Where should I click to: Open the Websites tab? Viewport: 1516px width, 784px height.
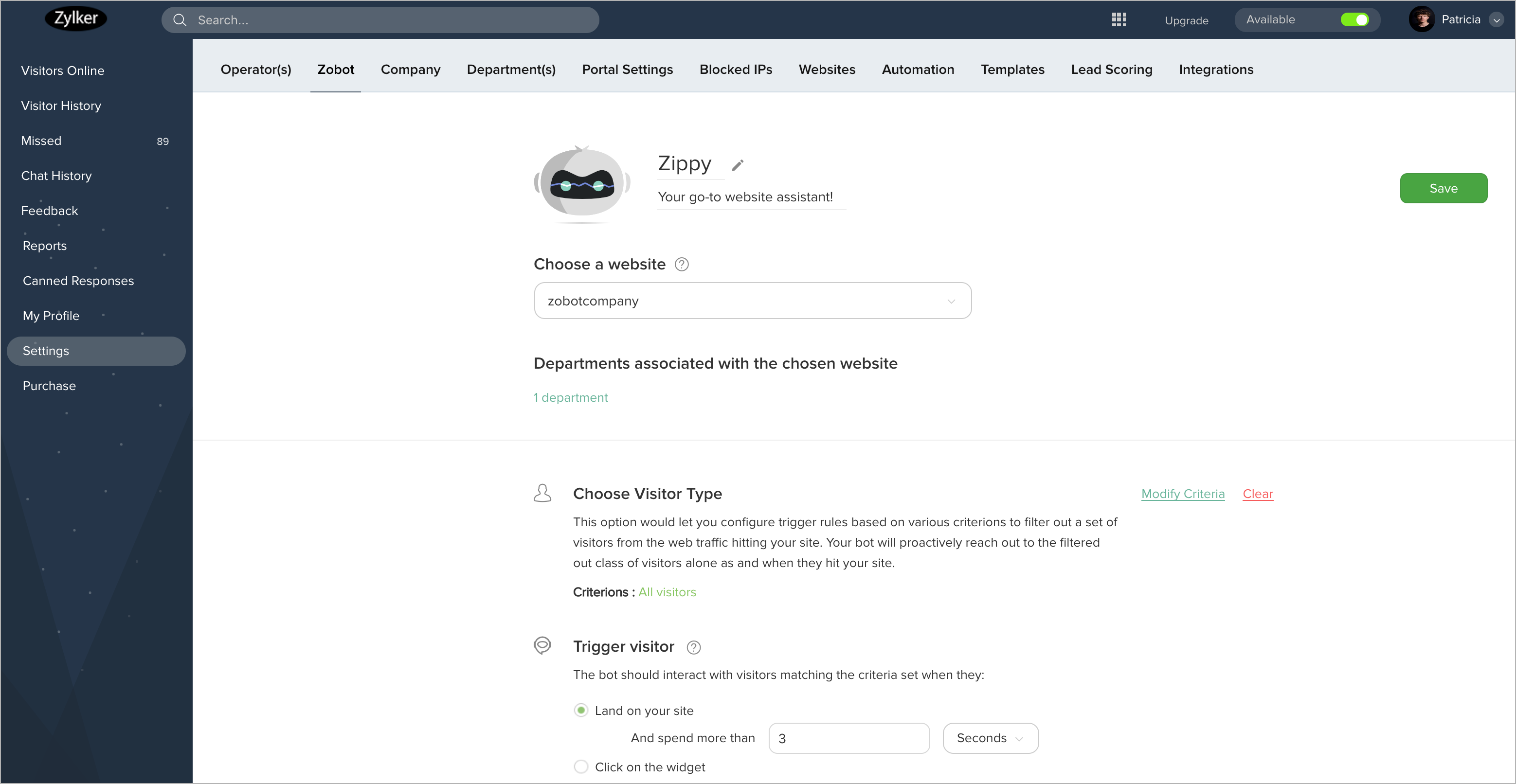827,70
